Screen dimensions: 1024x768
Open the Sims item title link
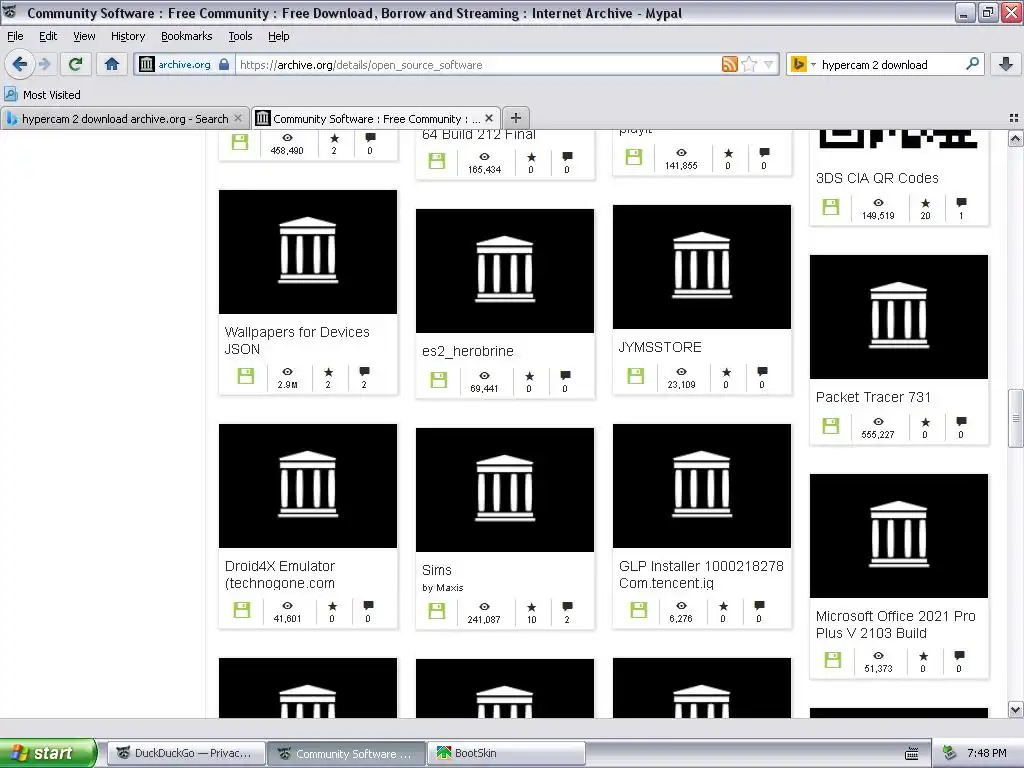(x=436, y=569)
